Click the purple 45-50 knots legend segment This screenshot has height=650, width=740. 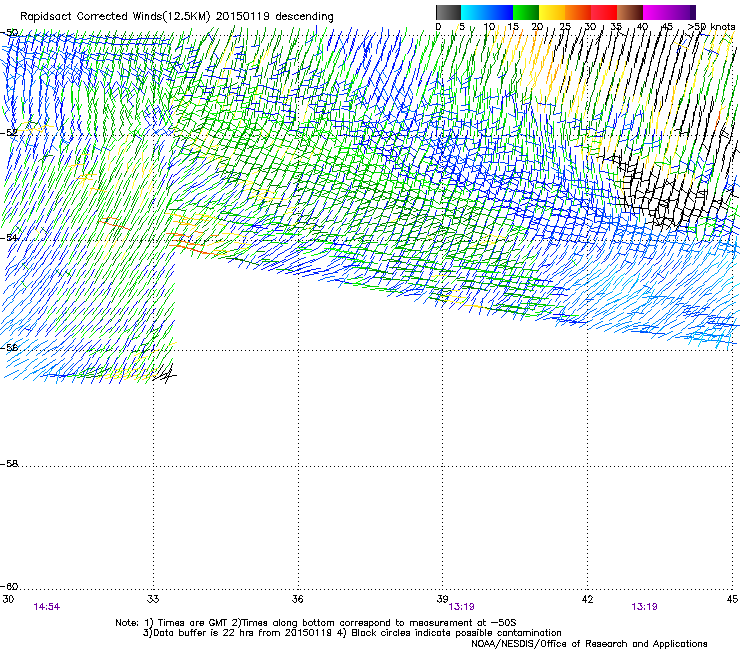682,12
